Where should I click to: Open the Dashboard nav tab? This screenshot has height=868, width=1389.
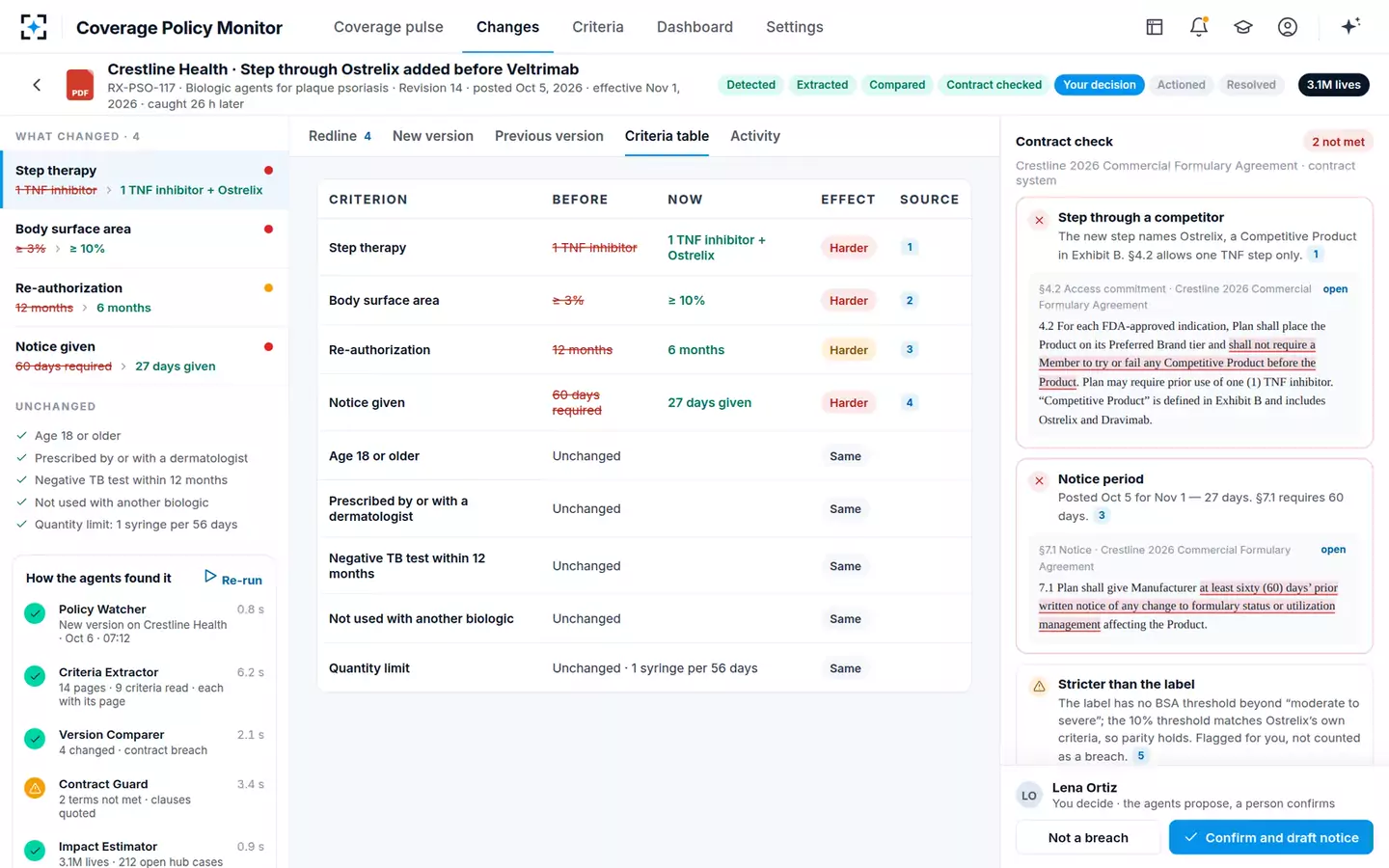[694, 27]
